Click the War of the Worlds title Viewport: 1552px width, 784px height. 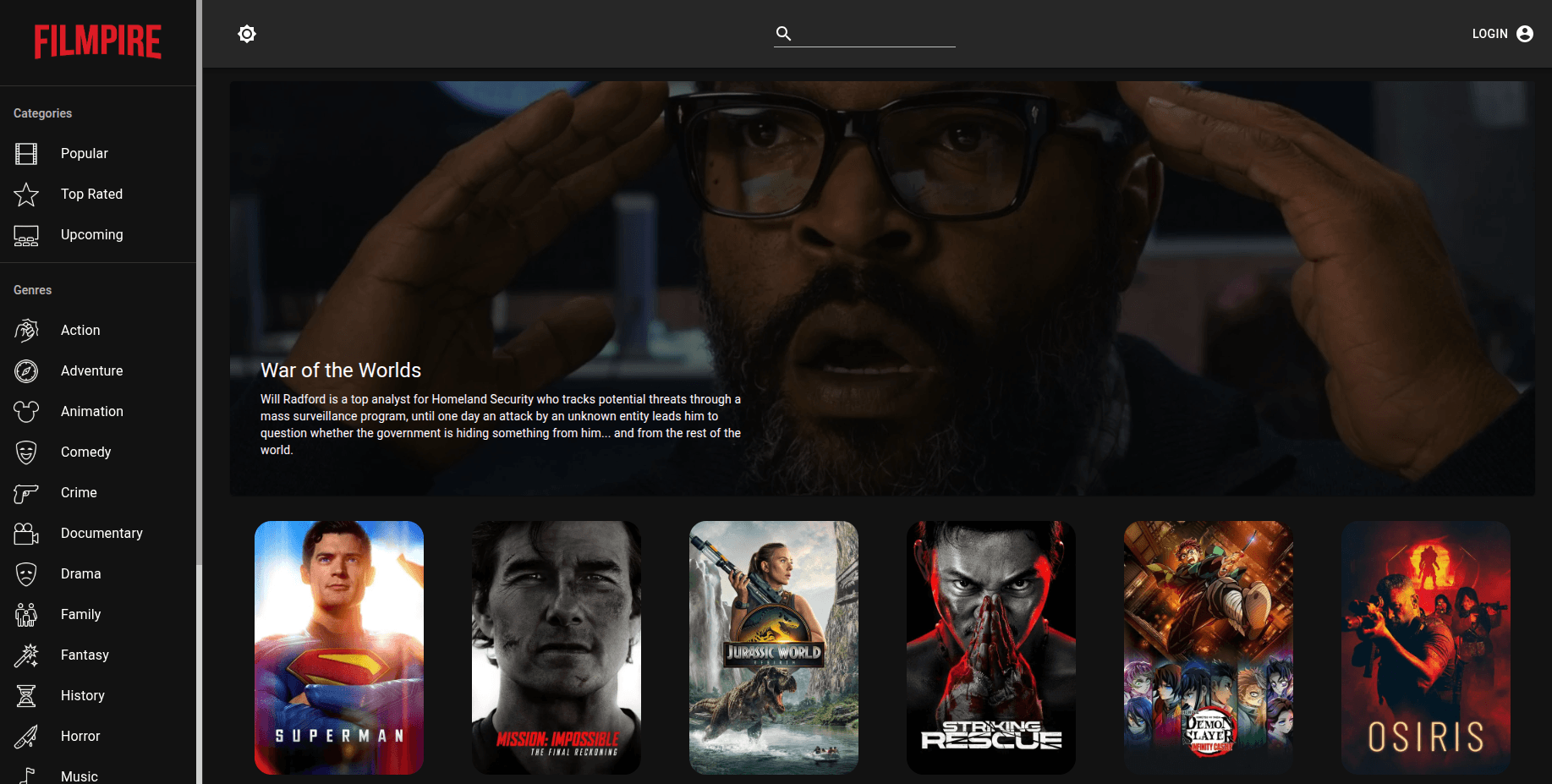[x=341, y=370]
